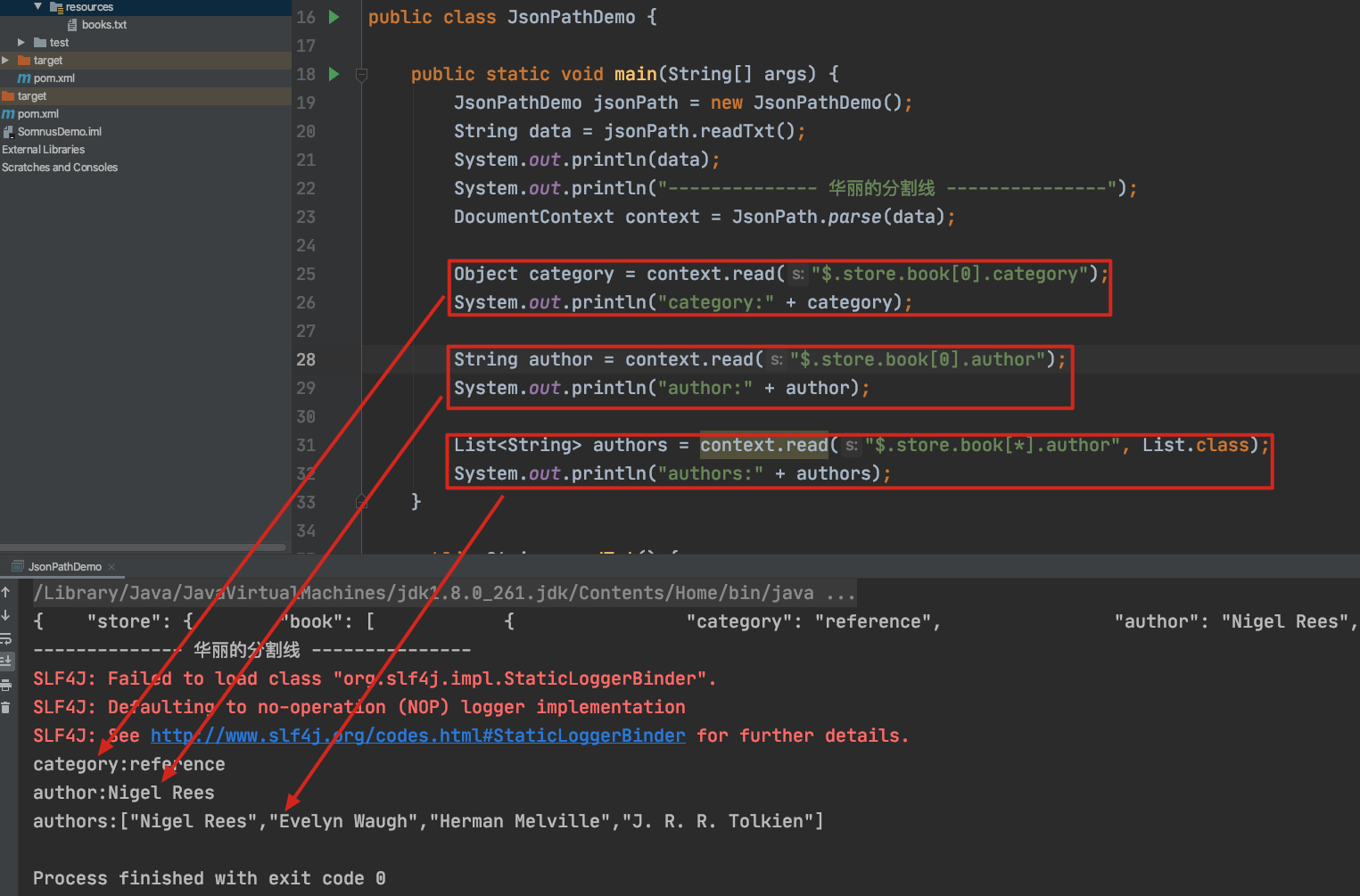Click the authors list console output line
This screenshot has width=1360, height=896.
(428, 821)
